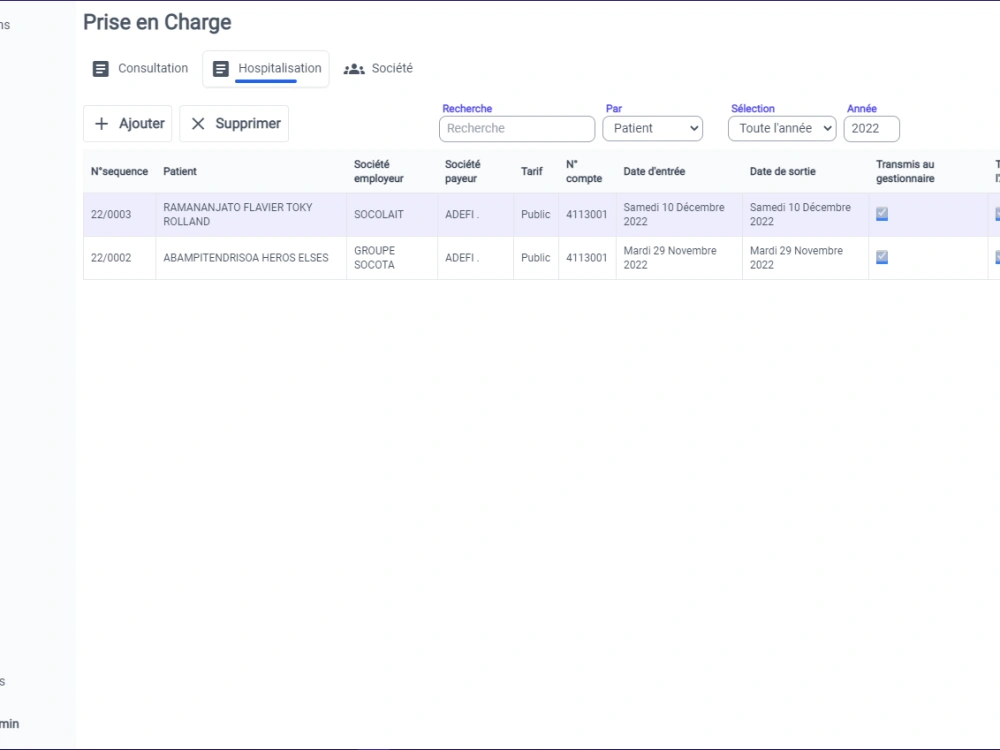Click patient RAMANANJATO FLAVIER TOKY ROLLAND
This screenshot has height=750, width=1000.
click(238, 215)
